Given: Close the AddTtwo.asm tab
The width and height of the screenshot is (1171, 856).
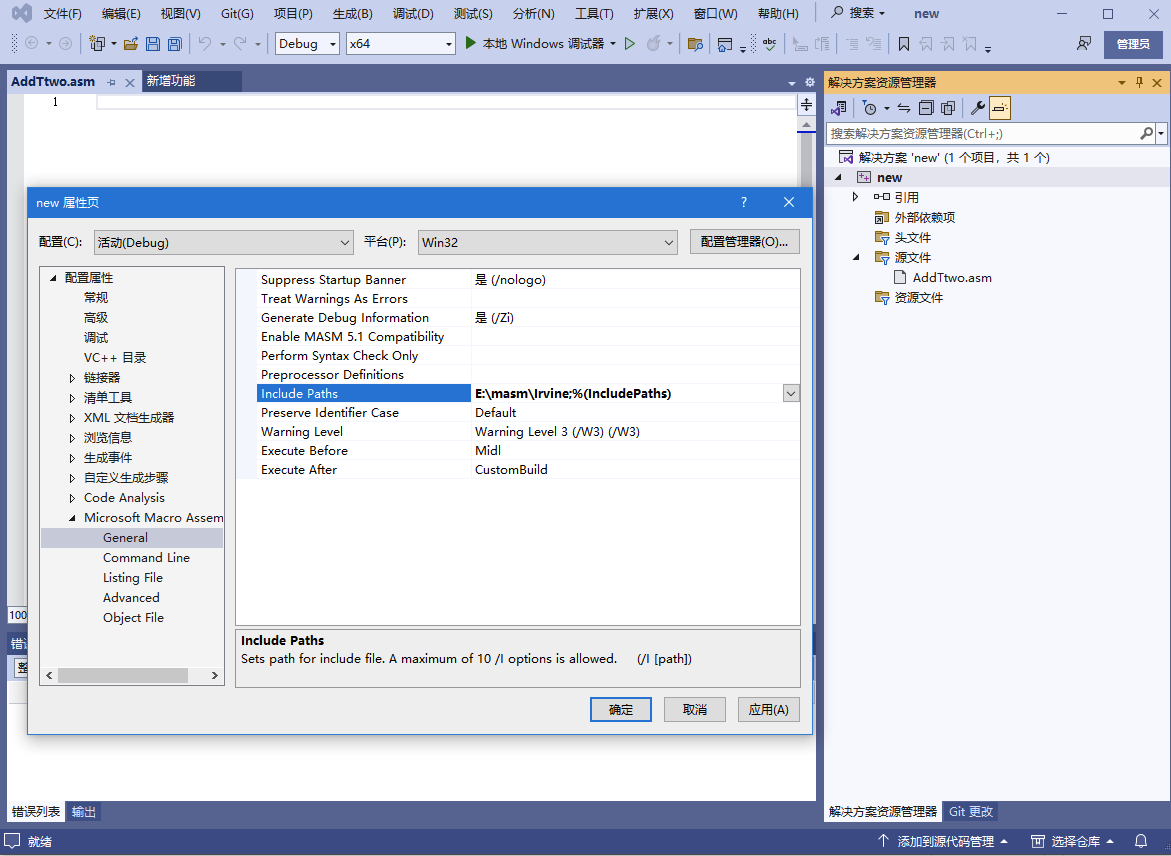Looking at the screenshot, I should pyautogui.click(x=130, y=82).
